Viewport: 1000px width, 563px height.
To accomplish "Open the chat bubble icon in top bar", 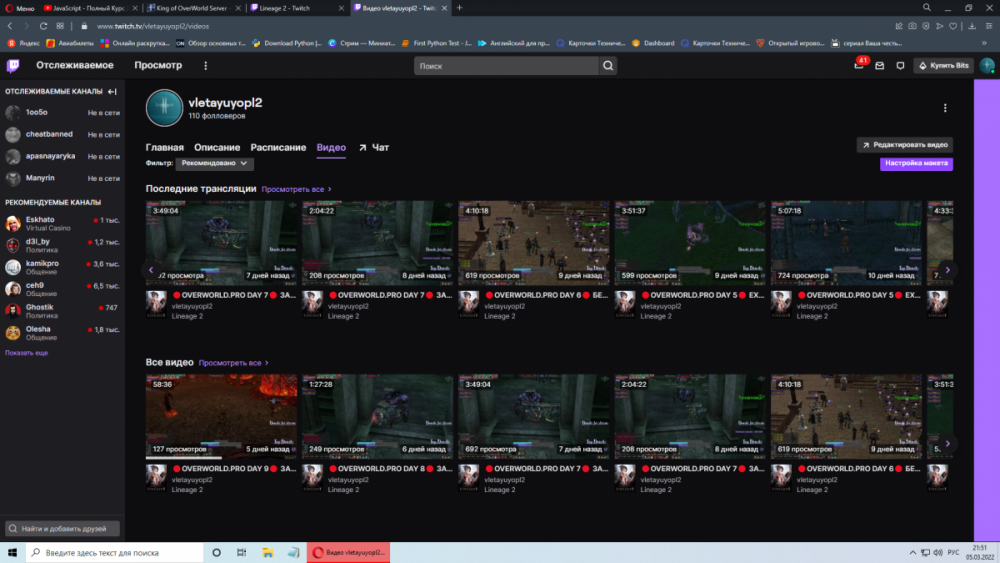I will 900,66.
